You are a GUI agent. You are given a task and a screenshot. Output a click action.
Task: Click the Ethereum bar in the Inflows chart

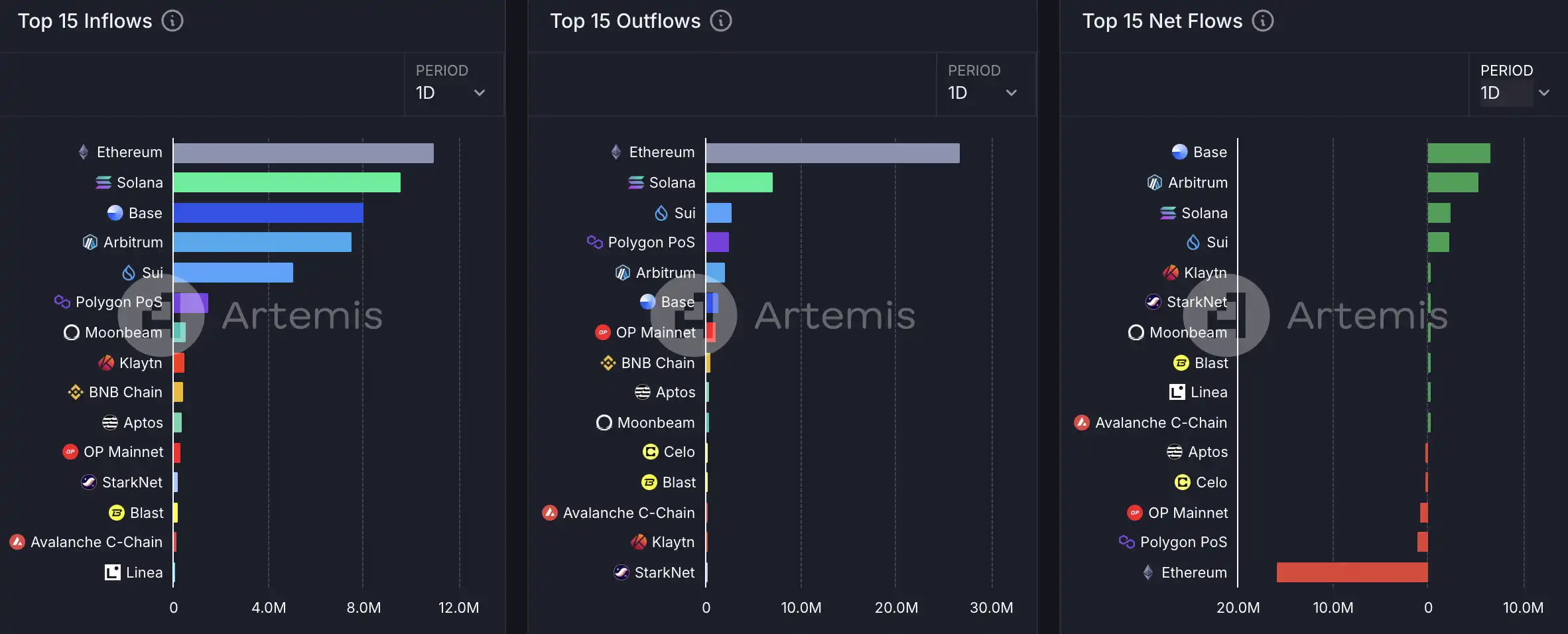304,153
